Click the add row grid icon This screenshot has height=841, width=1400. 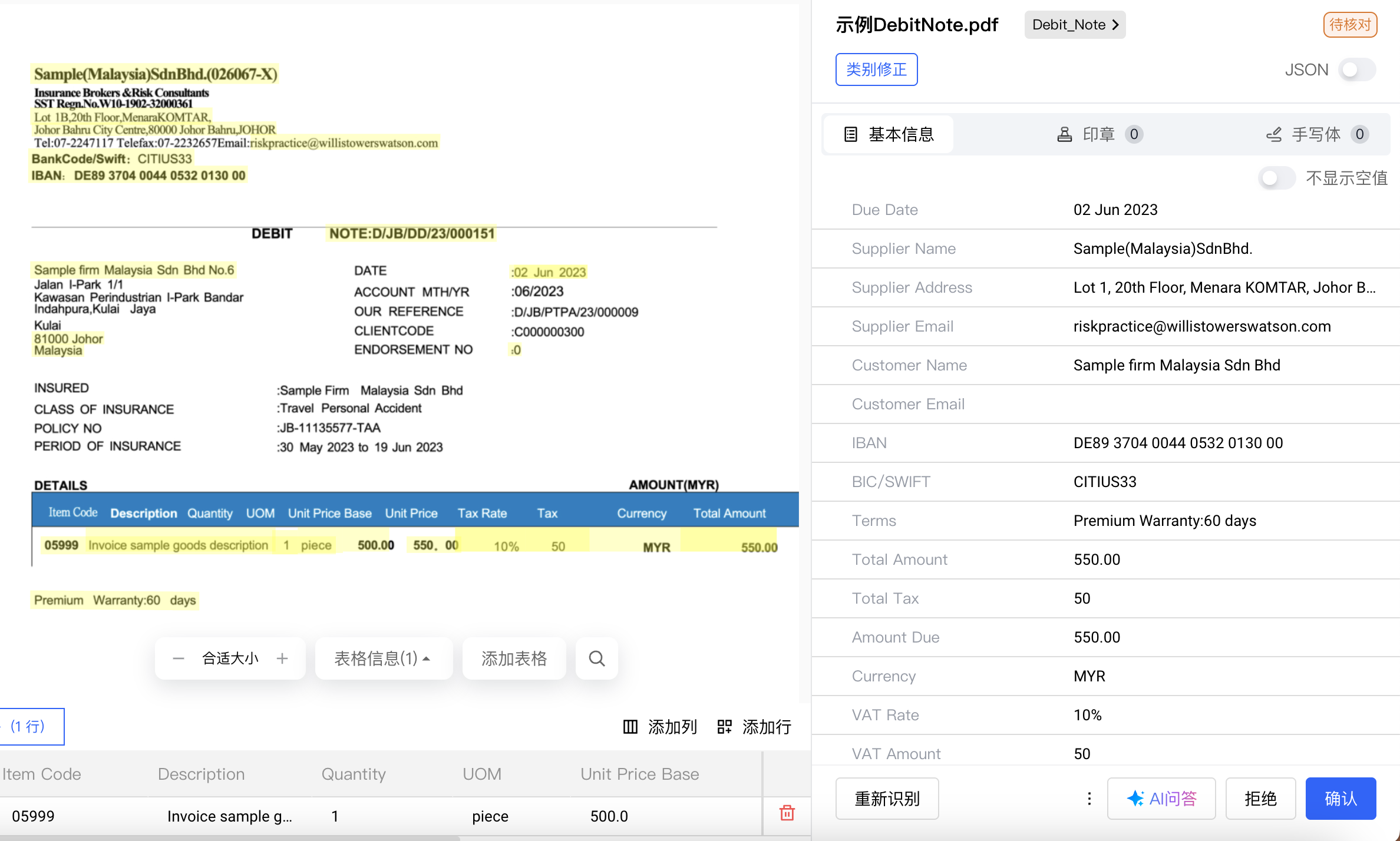point(724,727)
